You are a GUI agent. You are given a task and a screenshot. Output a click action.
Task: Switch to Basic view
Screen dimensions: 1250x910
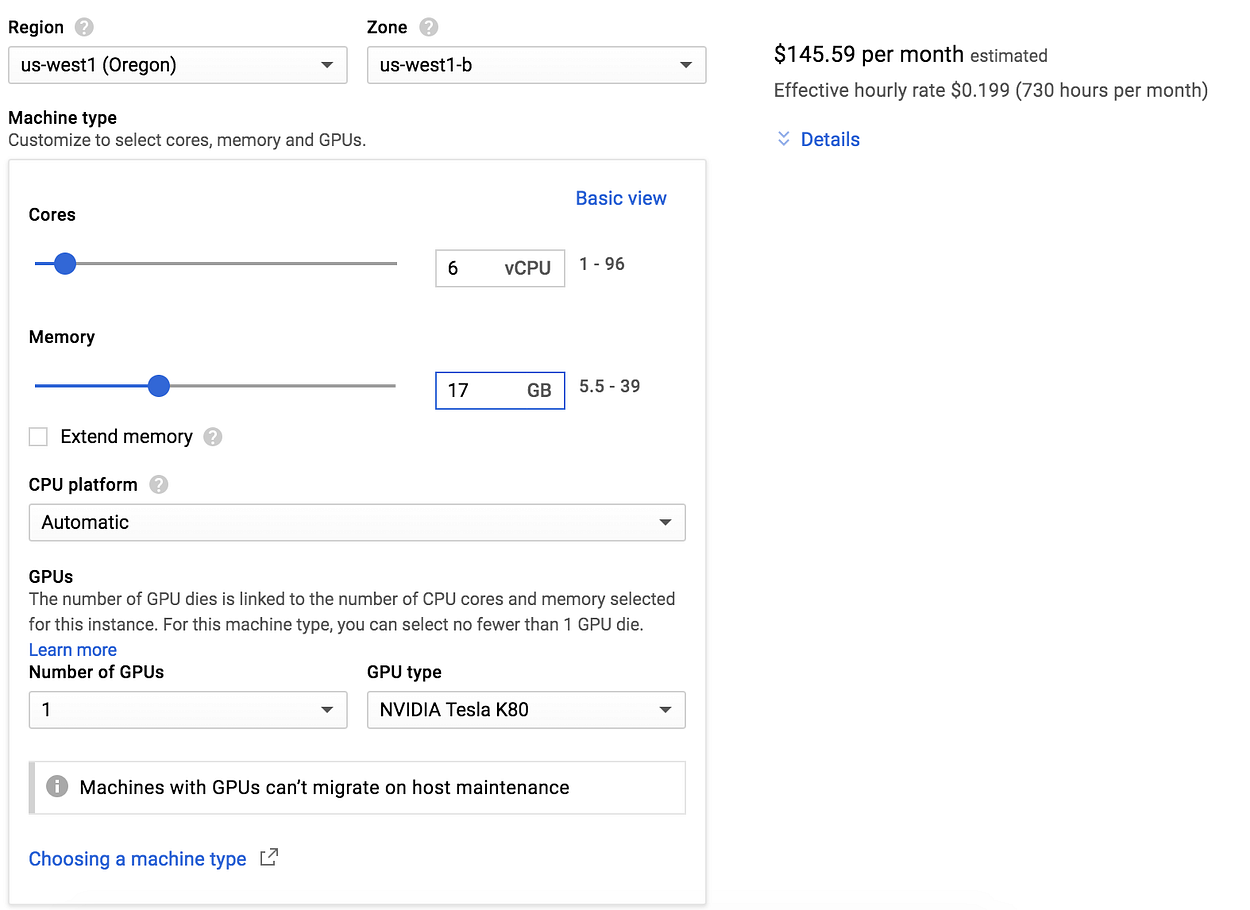click(x=620, y=198)
